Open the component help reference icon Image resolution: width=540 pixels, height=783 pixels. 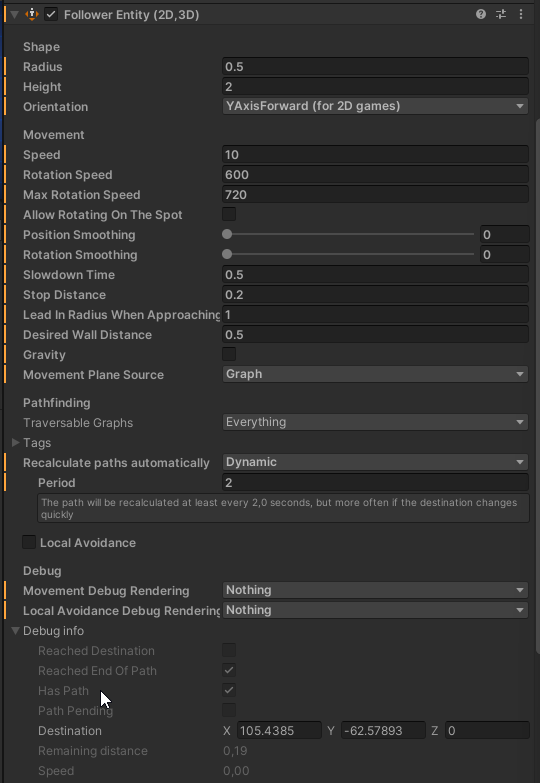coord(481,14)
